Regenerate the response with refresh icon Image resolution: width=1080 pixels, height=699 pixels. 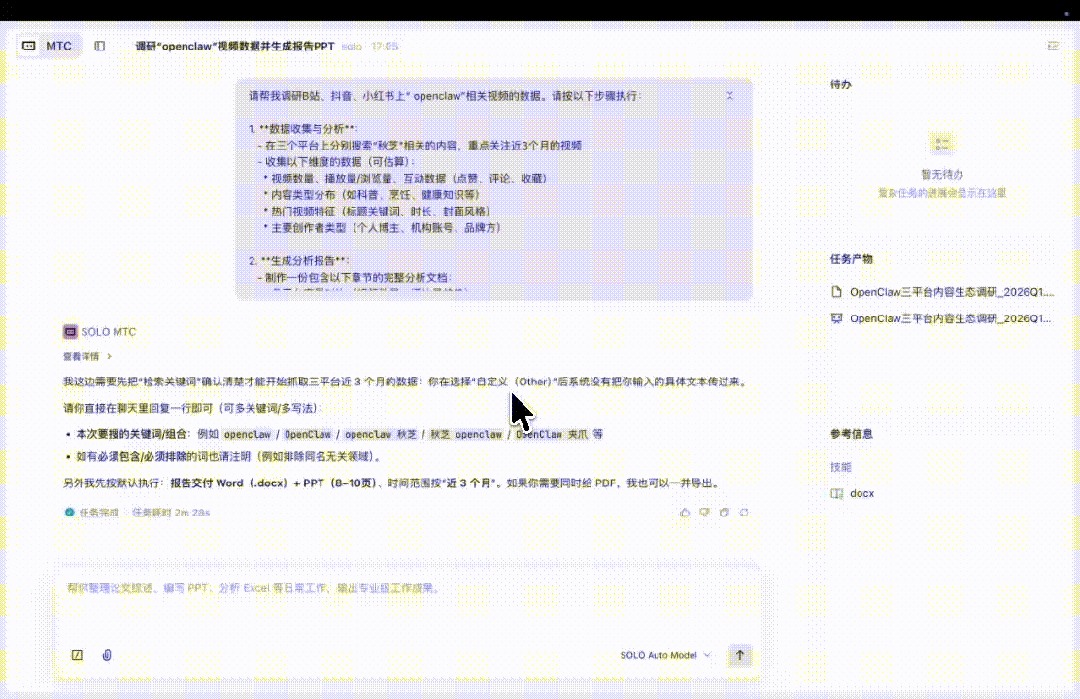click(744, 512)
